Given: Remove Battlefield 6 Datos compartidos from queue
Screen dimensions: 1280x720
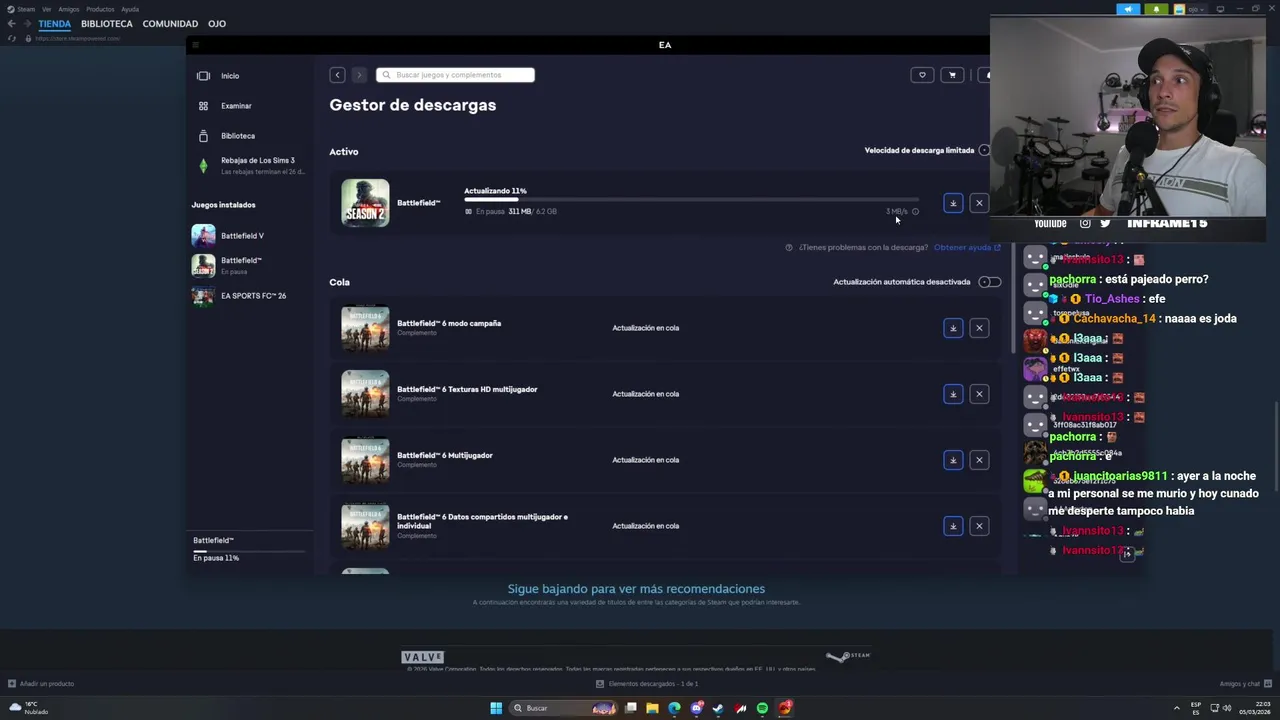Looking at the screenshot, I should (x=979, y=526).
